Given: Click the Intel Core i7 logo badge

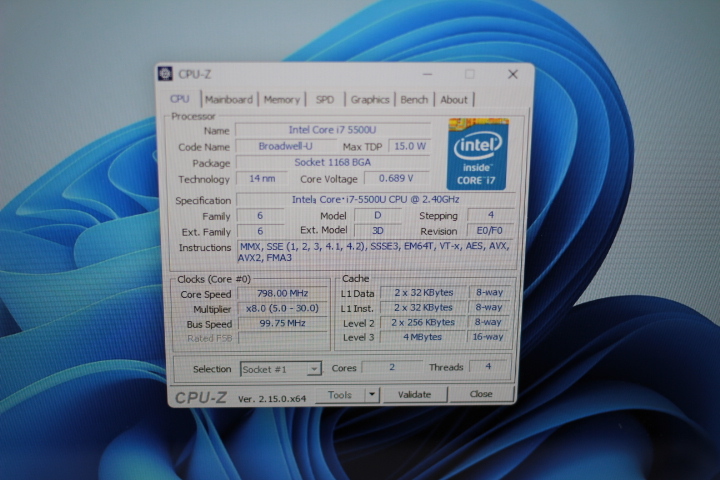Looking at the screenshot, I should point(477,154).
